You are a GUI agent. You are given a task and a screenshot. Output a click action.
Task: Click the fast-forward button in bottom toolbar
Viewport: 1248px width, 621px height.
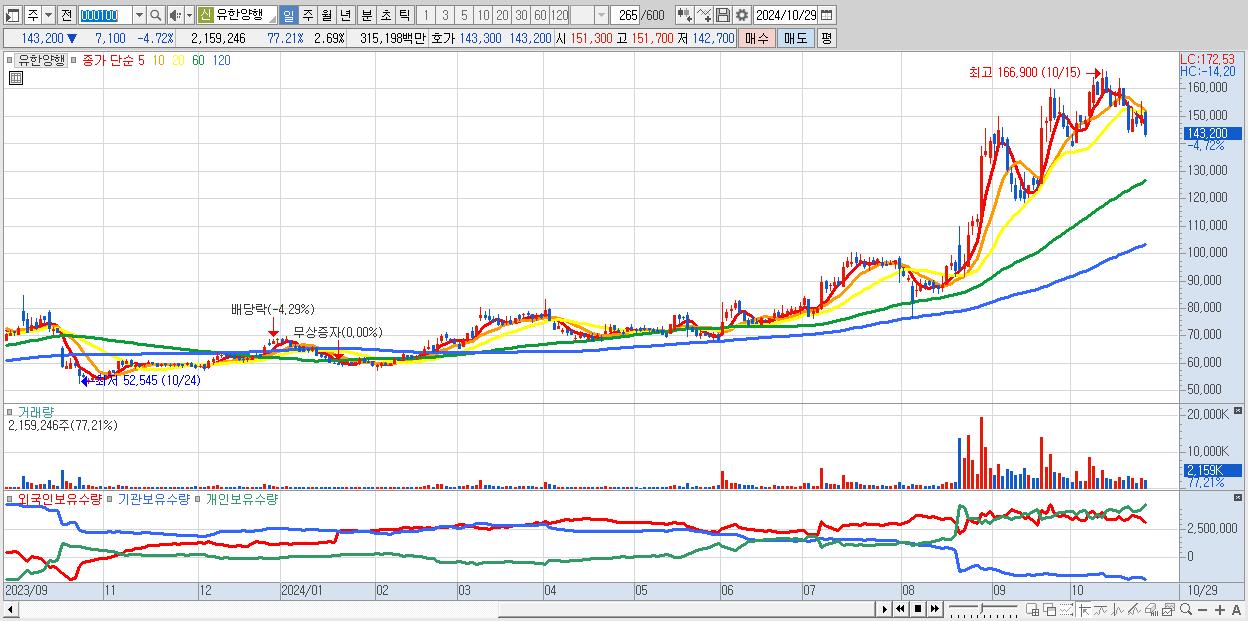pos(934,609)
